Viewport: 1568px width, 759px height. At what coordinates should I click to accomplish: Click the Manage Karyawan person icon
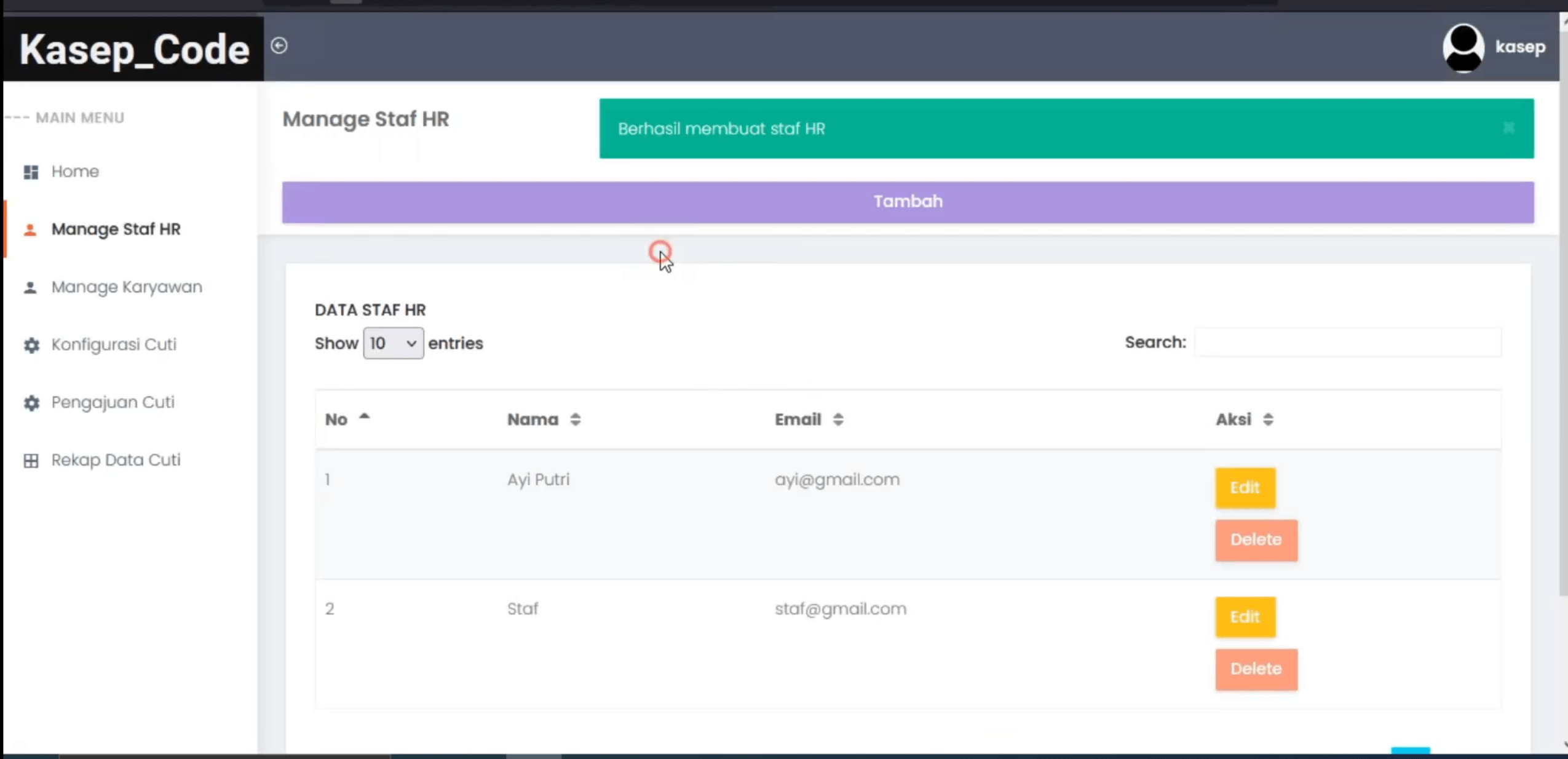[x=30, y=287]
